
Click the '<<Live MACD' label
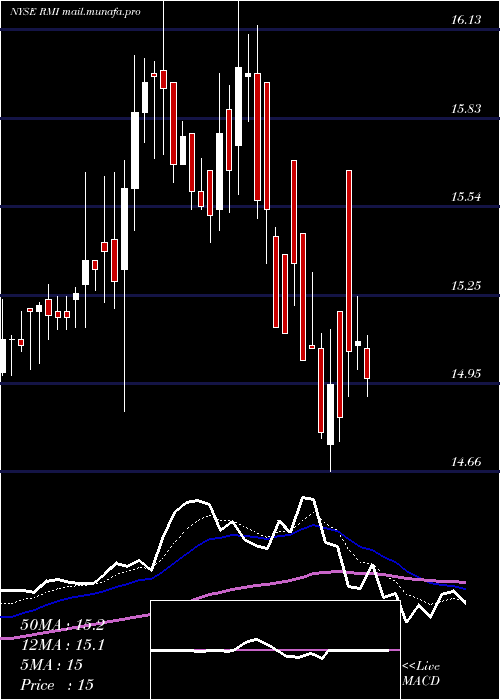tap(421, 674)
